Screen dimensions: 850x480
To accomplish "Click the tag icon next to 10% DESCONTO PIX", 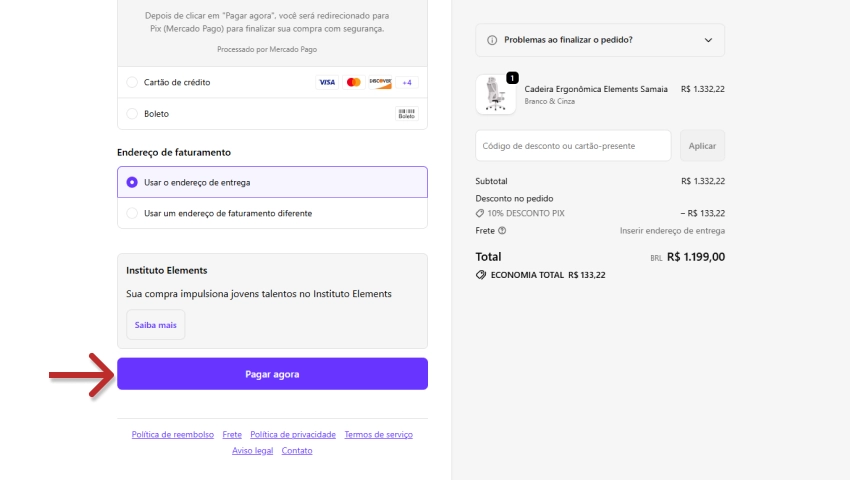I will pos(480,213).
